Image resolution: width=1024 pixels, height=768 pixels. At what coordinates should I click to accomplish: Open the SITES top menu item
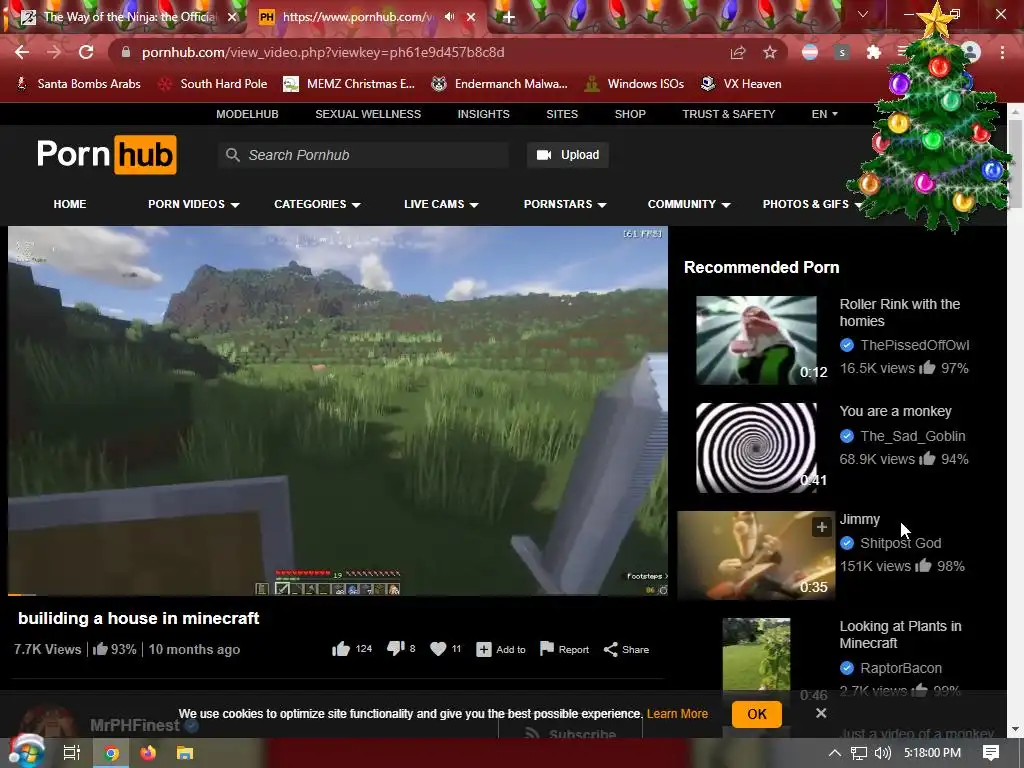[x=562, y=114]
